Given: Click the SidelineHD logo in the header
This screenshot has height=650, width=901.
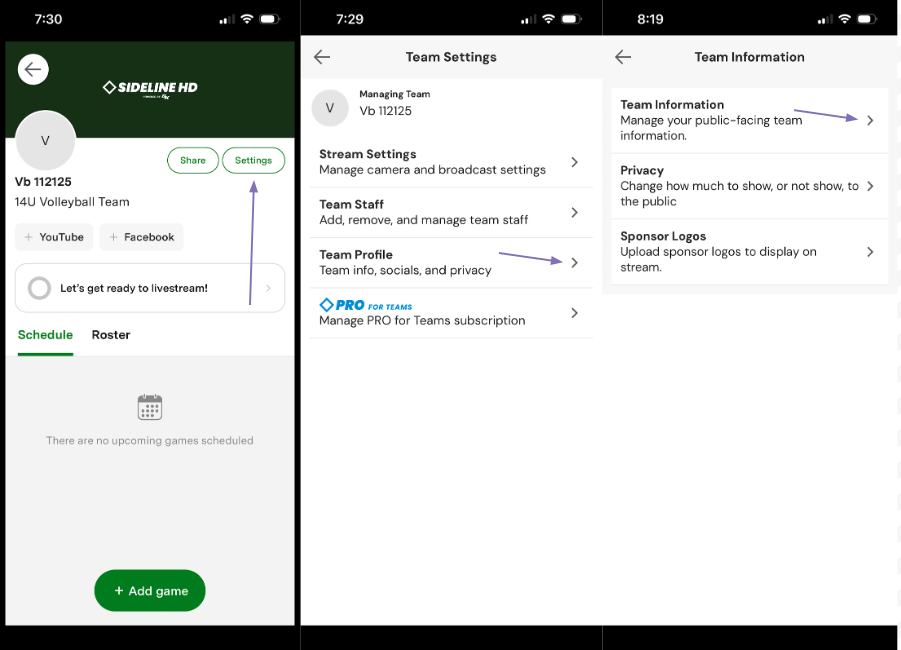Looking at the screenshot, I should coord(150,88).
